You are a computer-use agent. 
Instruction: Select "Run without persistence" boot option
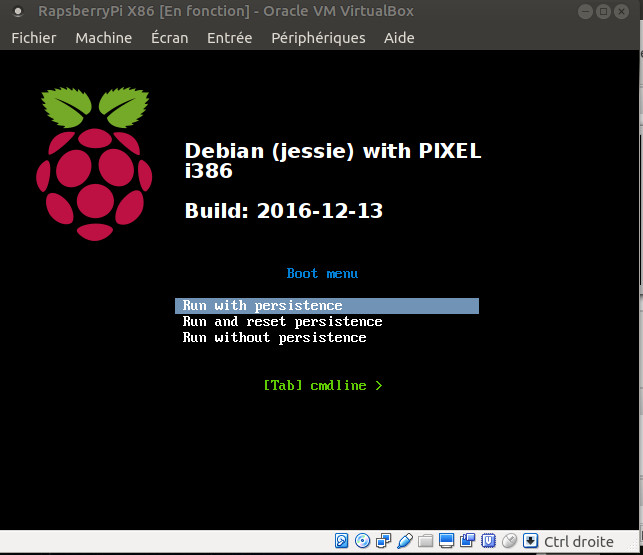(x=274, y=338)
